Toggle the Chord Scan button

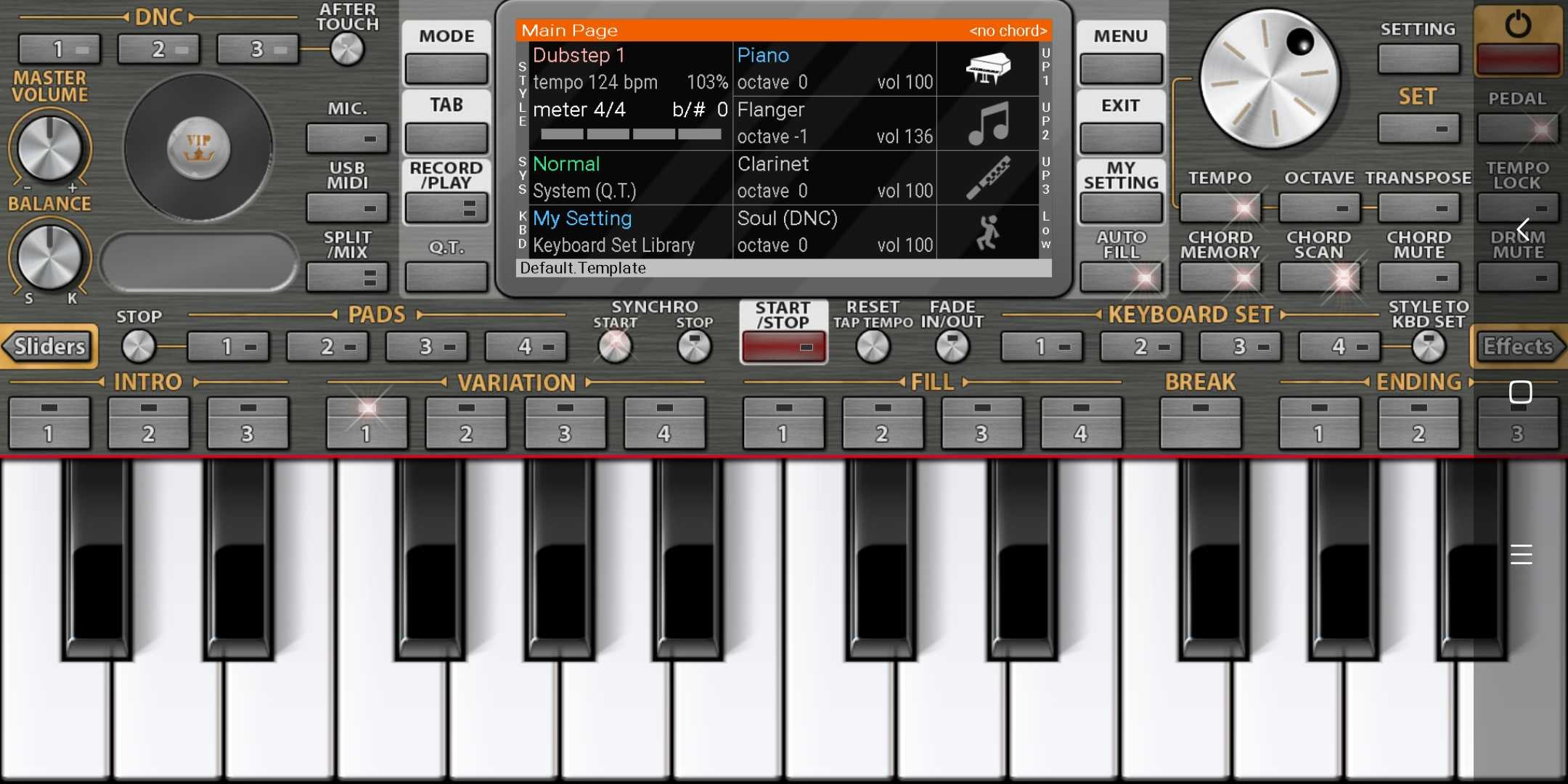pos(1319,277)
